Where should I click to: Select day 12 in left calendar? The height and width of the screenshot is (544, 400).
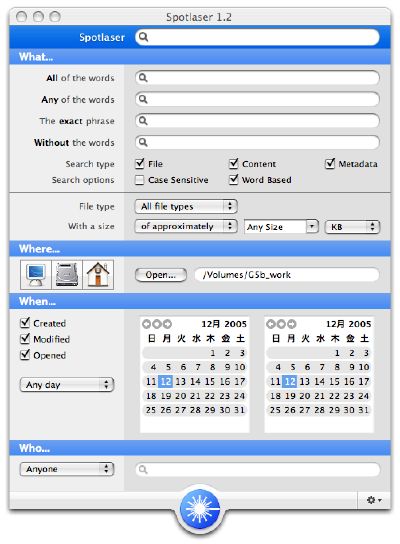point(165,382)
